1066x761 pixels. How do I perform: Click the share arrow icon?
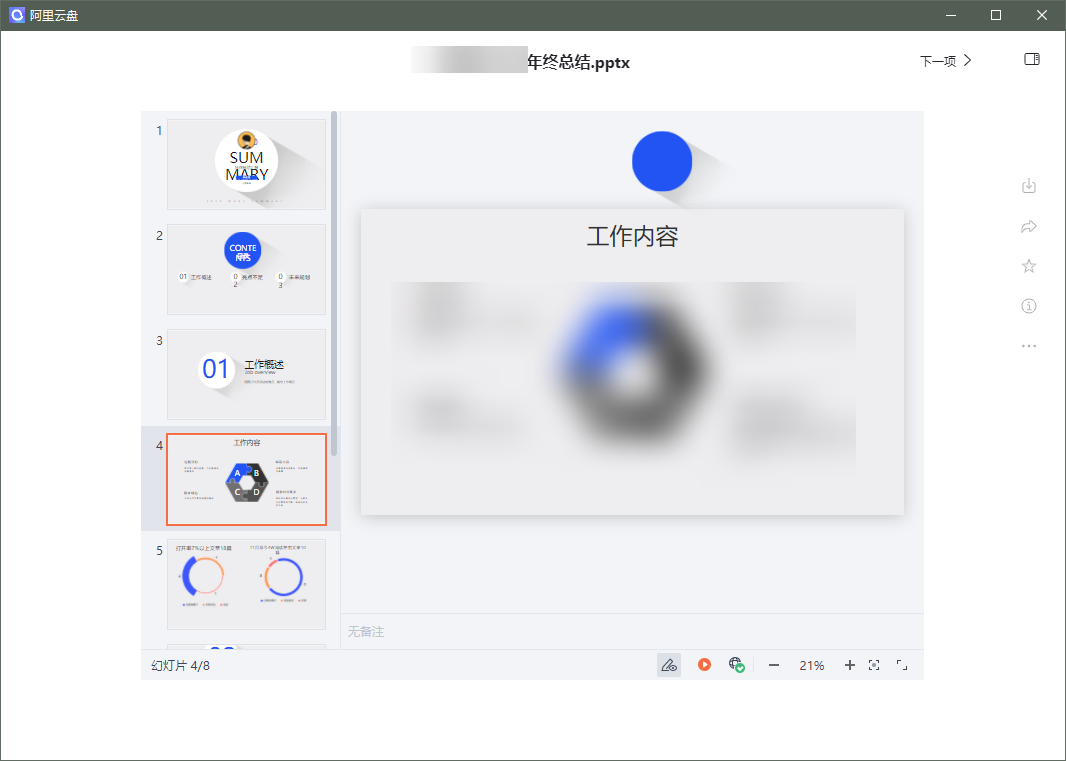click(1029, 226)
